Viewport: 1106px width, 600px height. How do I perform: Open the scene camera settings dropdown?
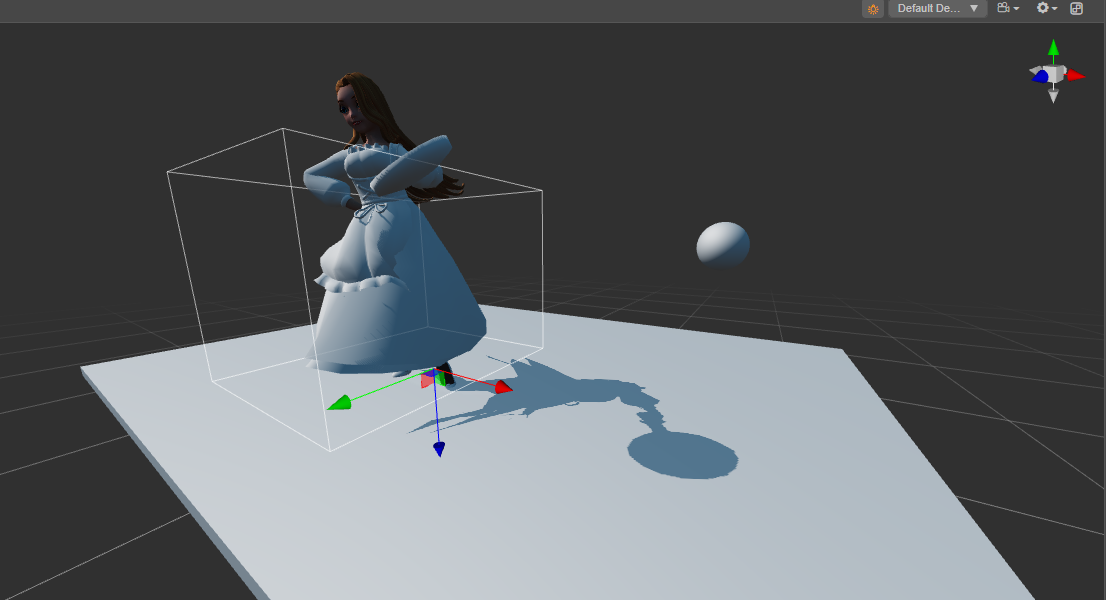(x=1008, y=8)
